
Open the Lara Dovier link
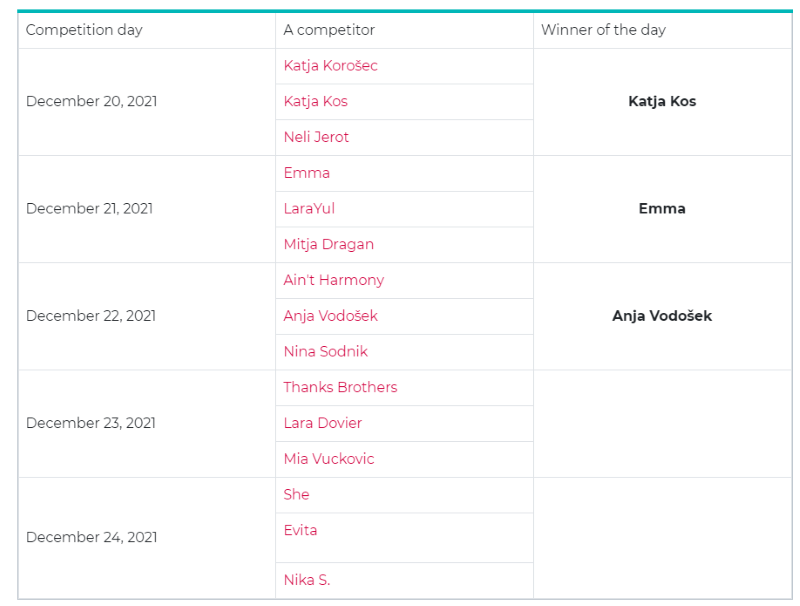(x=322, y=423)
